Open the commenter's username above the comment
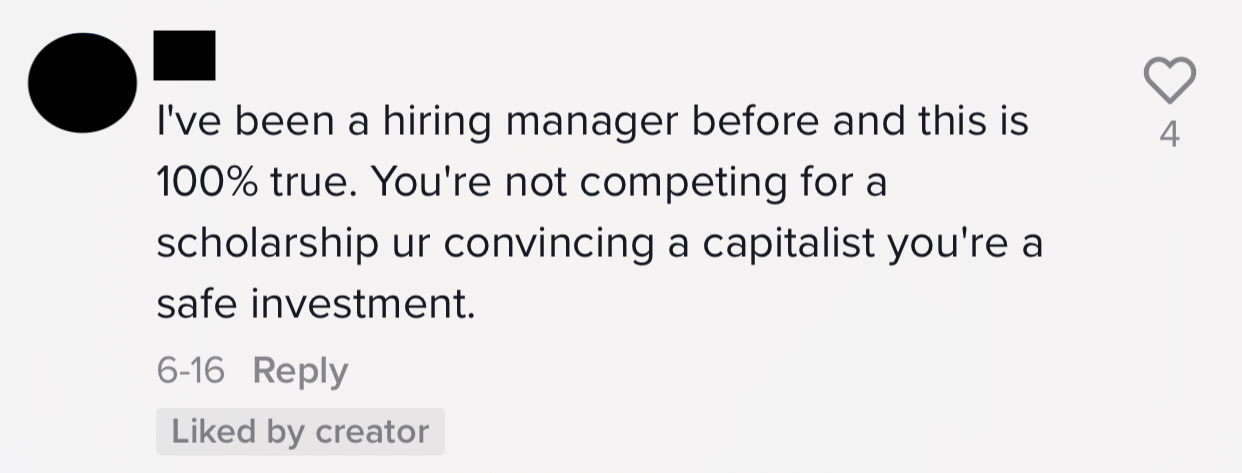 [185, 54]
